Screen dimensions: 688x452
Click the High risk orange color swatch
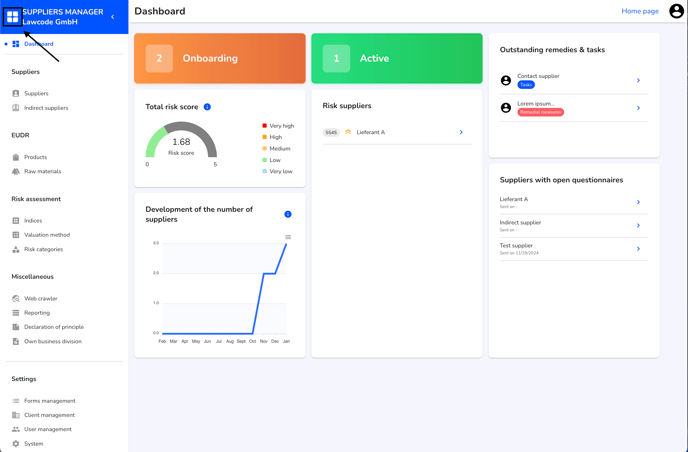265,137
